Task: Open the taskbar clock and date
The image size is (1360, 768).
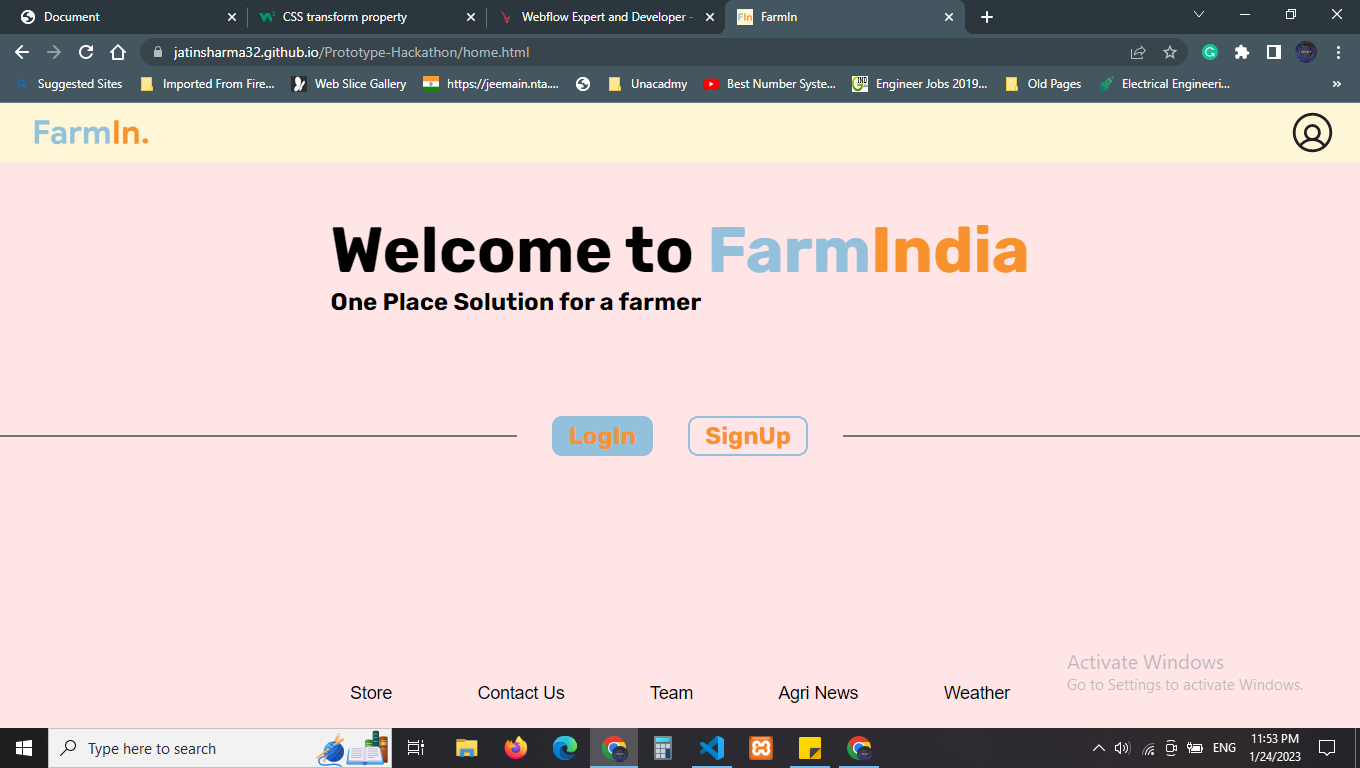Action: (1275, 748)
